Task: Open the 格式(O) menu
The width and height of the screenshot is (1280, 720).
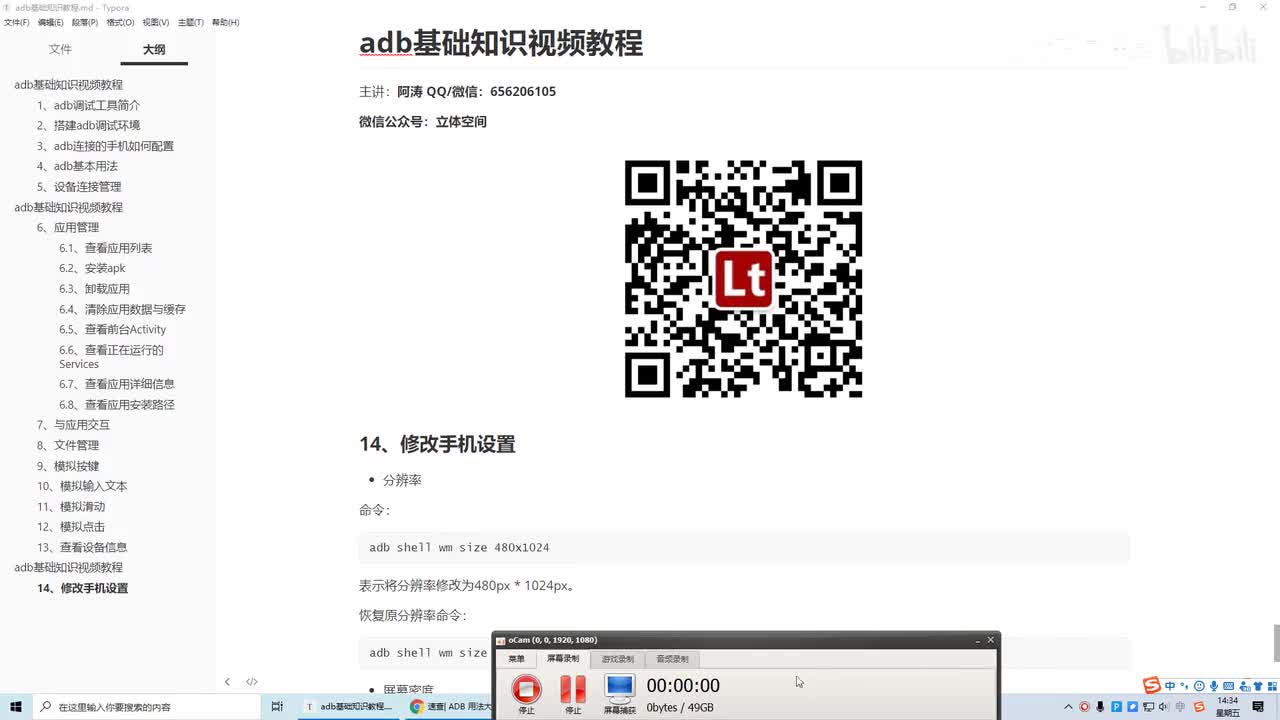Action: pos(120,22)
